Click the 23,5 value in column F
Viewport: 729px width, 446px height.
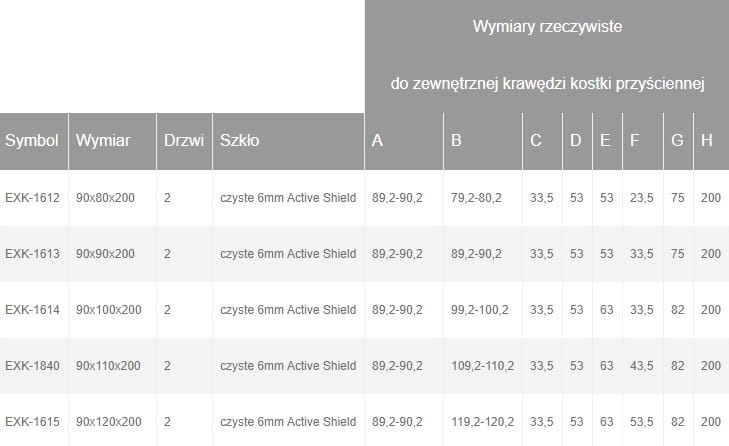(x=640, y=198)
